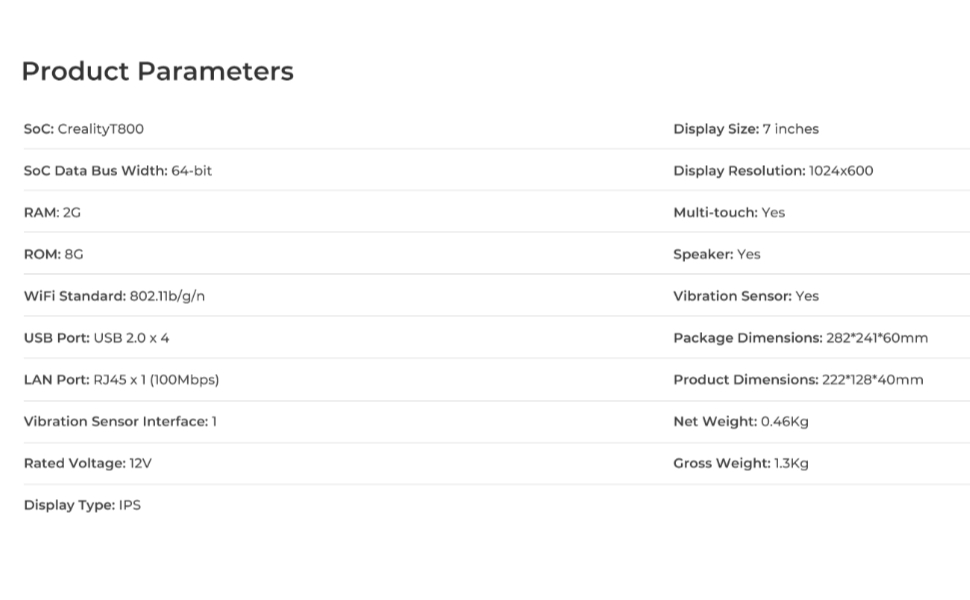Click the Package Dimensions 282*241*60mm entry
The height and width of the screenshot is (600, 970).
coord(800,339)
